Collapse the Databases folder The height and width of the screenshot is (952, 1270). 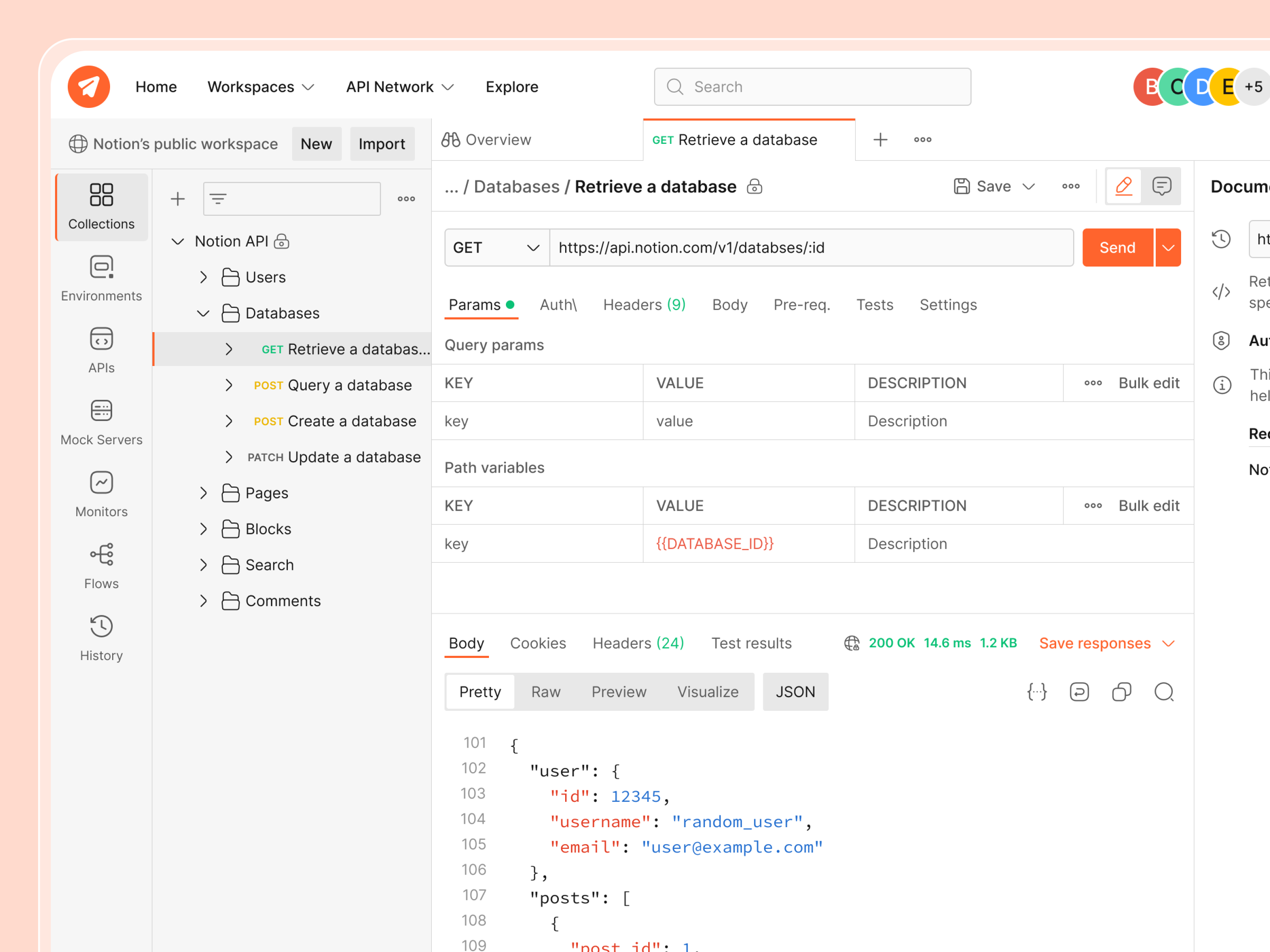point(202,314)
